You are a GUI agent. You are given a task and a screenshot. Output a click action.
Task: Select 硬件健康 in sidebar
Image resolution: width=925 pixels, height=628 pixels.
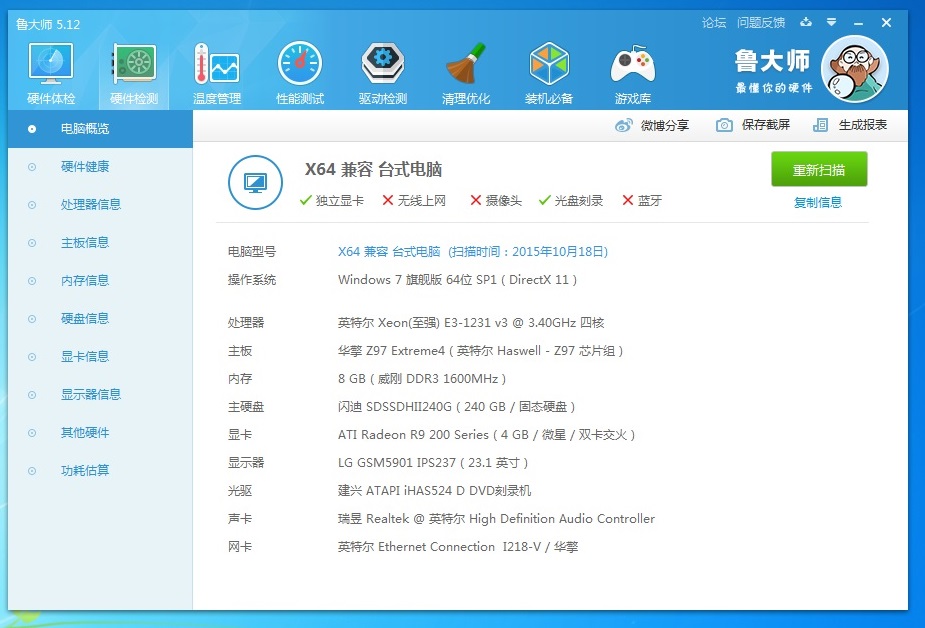click(100, 167)
